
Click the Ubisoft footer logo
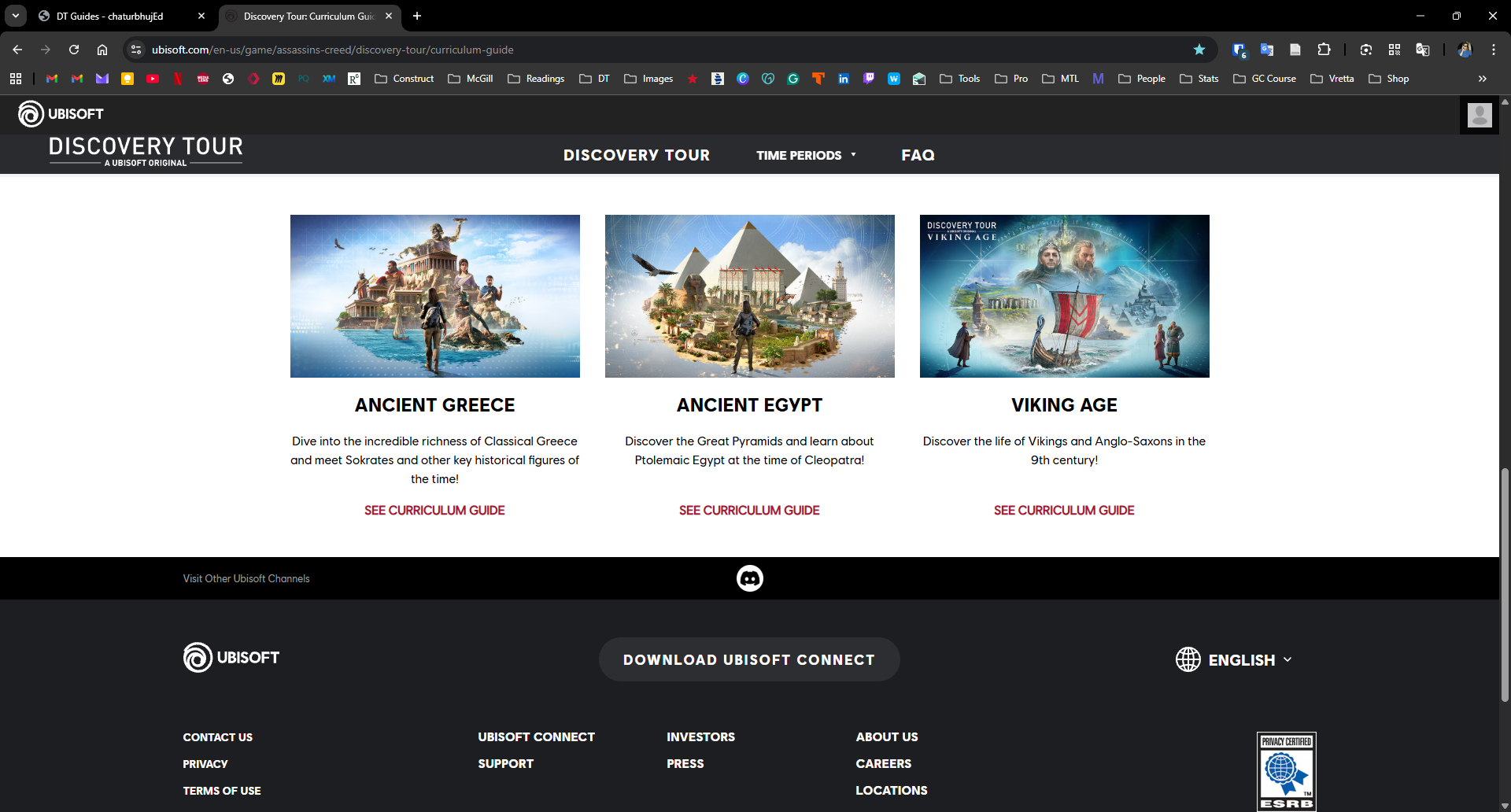(231, 658)
